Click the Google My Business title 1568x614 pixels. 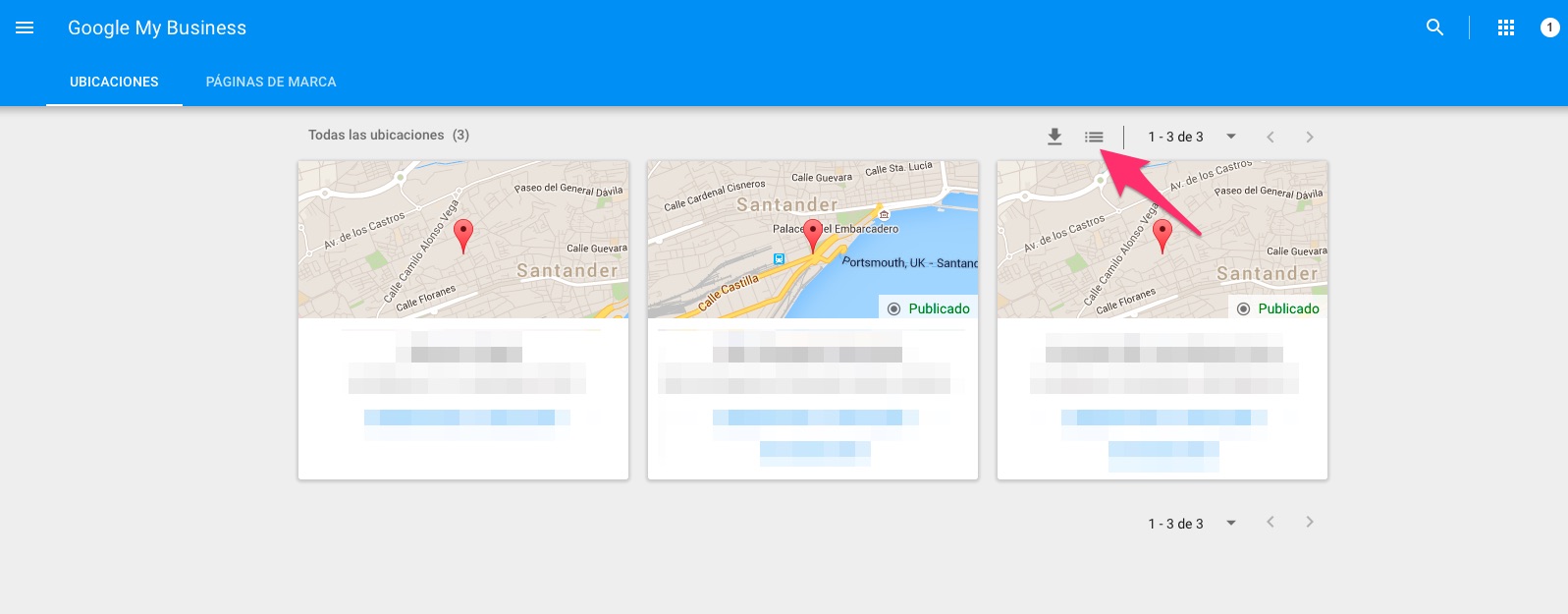[157, 28]
